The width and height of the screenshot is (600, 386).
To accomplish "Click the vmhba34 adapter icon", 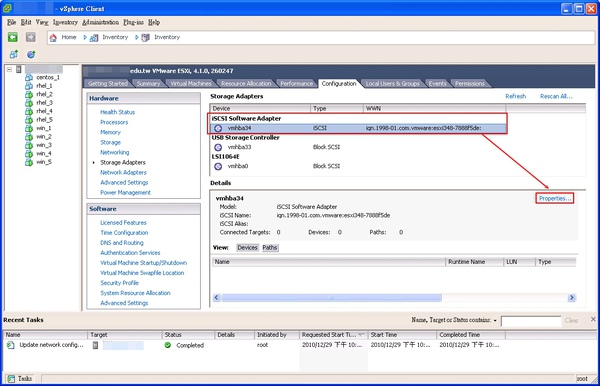I will (x=218, y=128).
